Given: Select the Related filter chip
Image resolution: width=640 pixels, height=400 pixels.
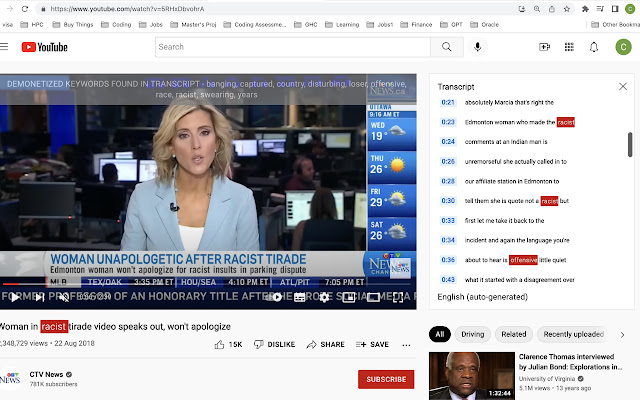Looking at the screenshot, I should click(x=513, y=334).
